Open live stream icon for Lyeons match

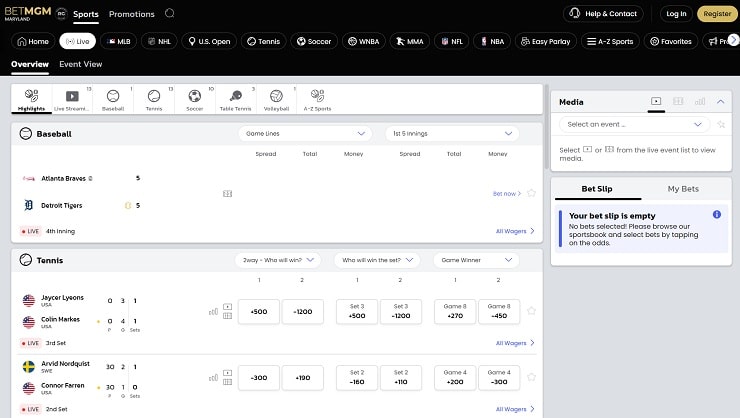(x=227, y=307)
